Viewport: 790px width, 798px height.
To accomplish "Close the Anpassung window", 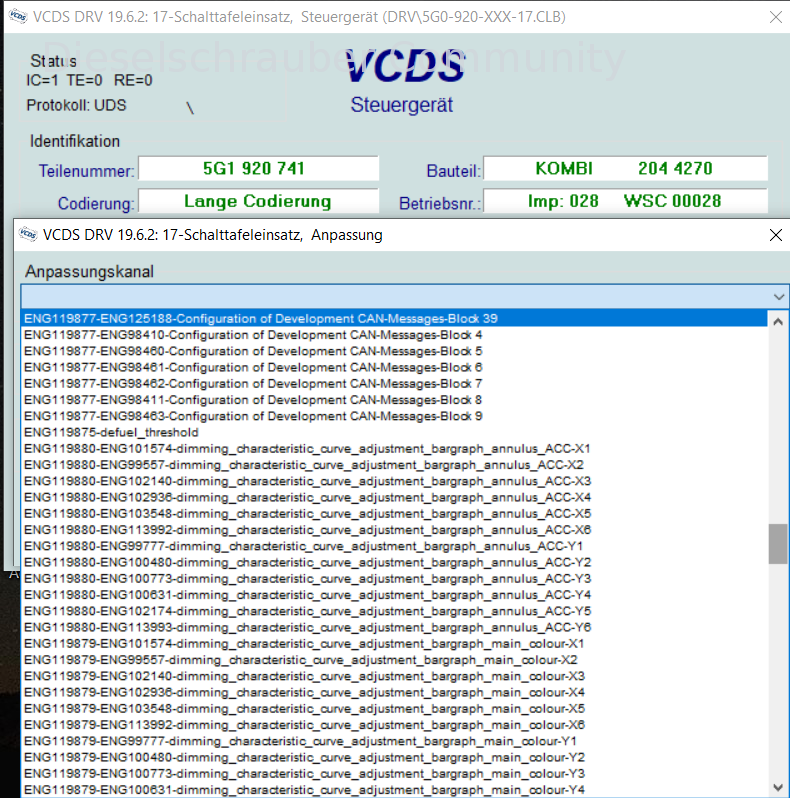I will tap(776, 235).
